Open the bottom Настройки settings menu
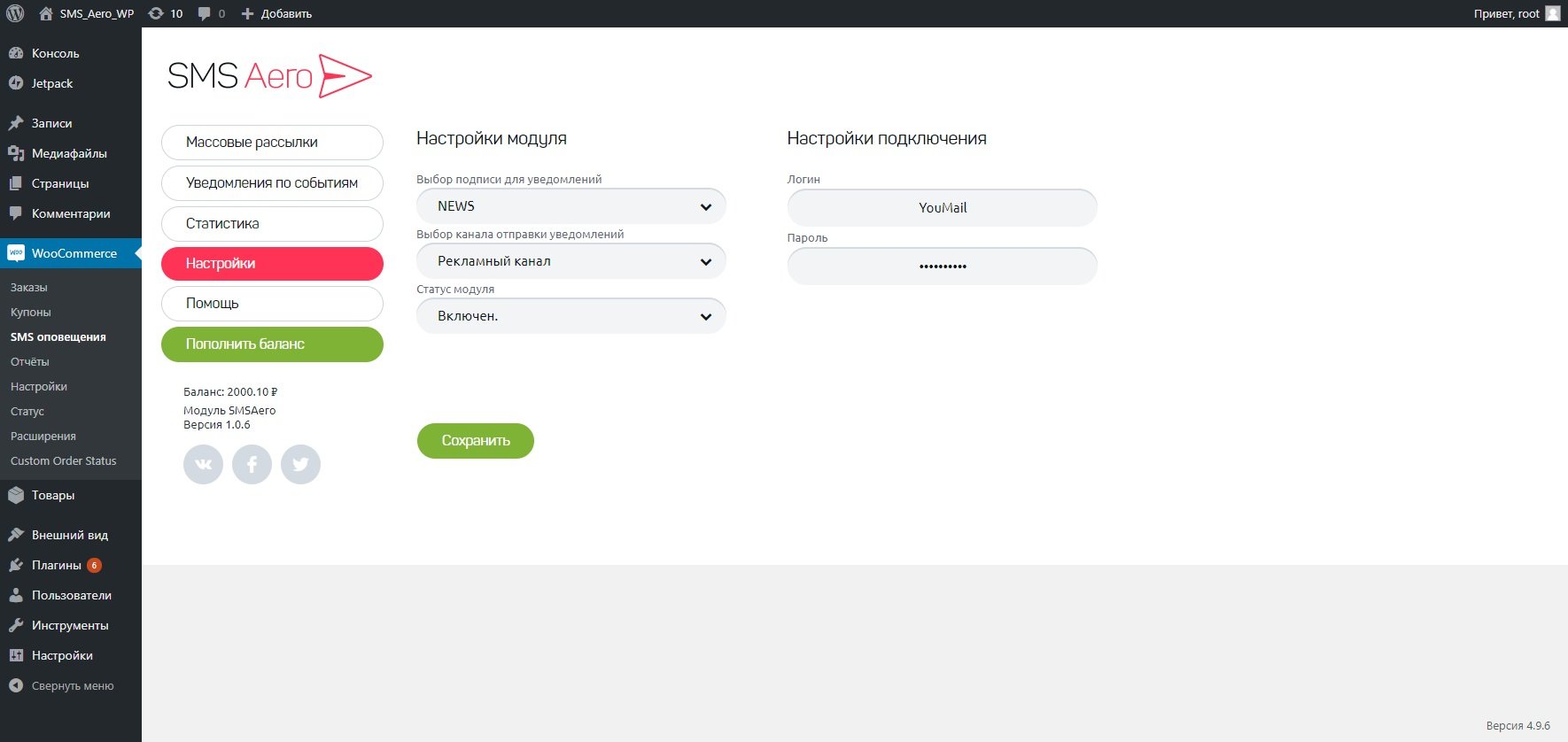The image size is (1568, 742). tap(71, 655)
